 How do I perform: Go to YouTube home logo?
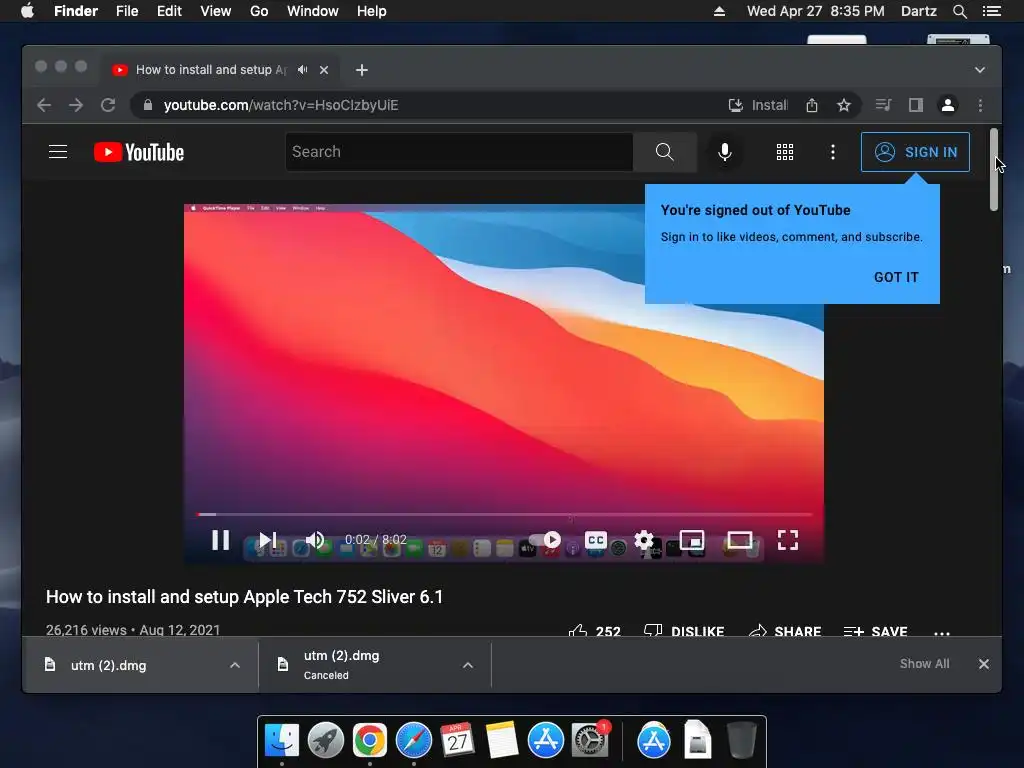139,152
